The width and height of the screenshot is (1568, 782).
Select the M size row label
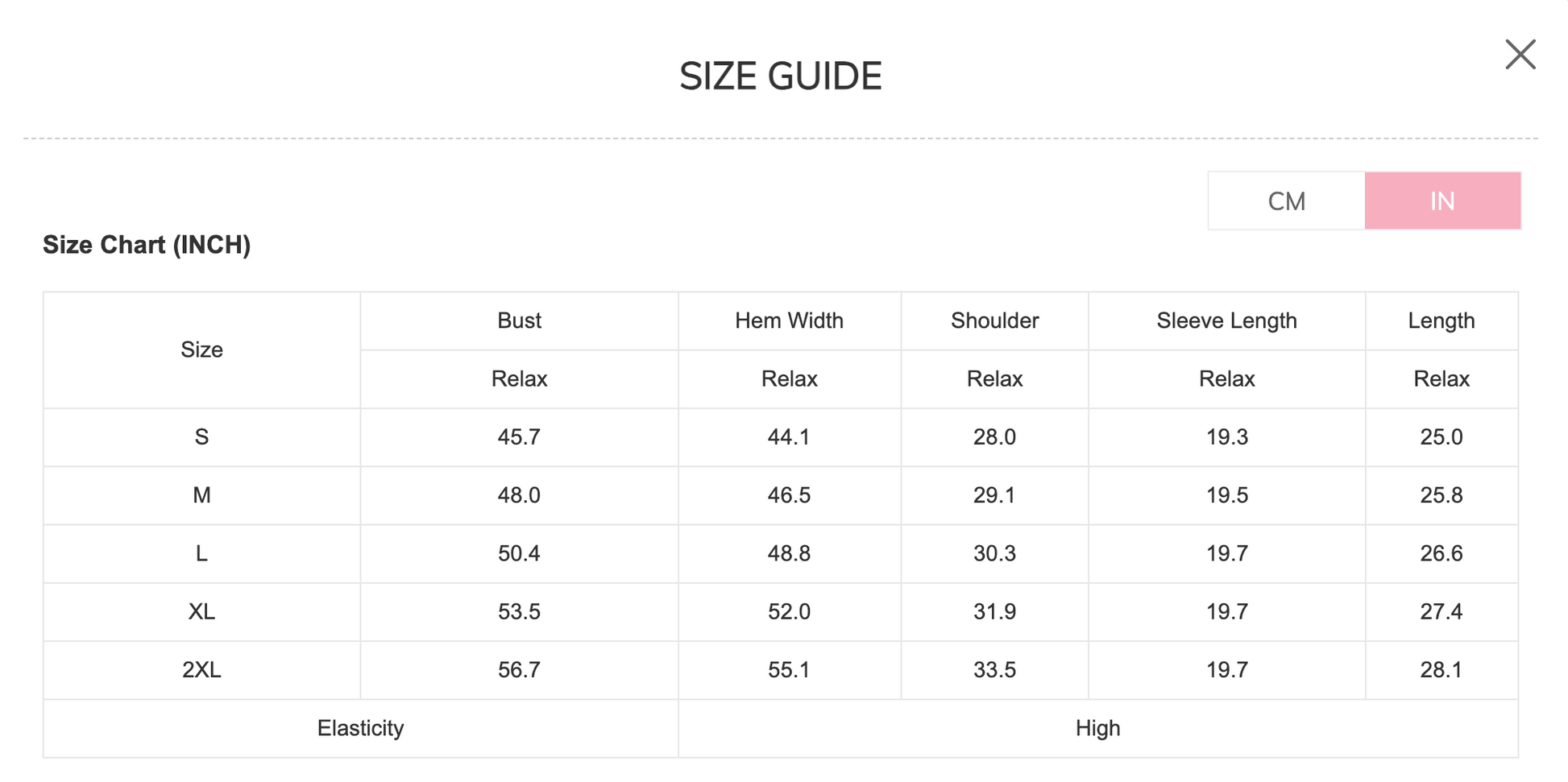coord(201,495)
